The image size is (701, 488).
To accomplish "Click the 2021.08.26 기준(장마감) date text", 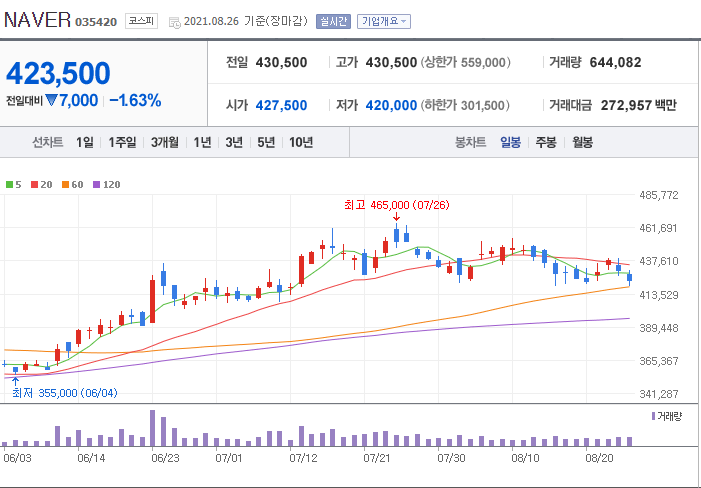I will pos(245,21).
